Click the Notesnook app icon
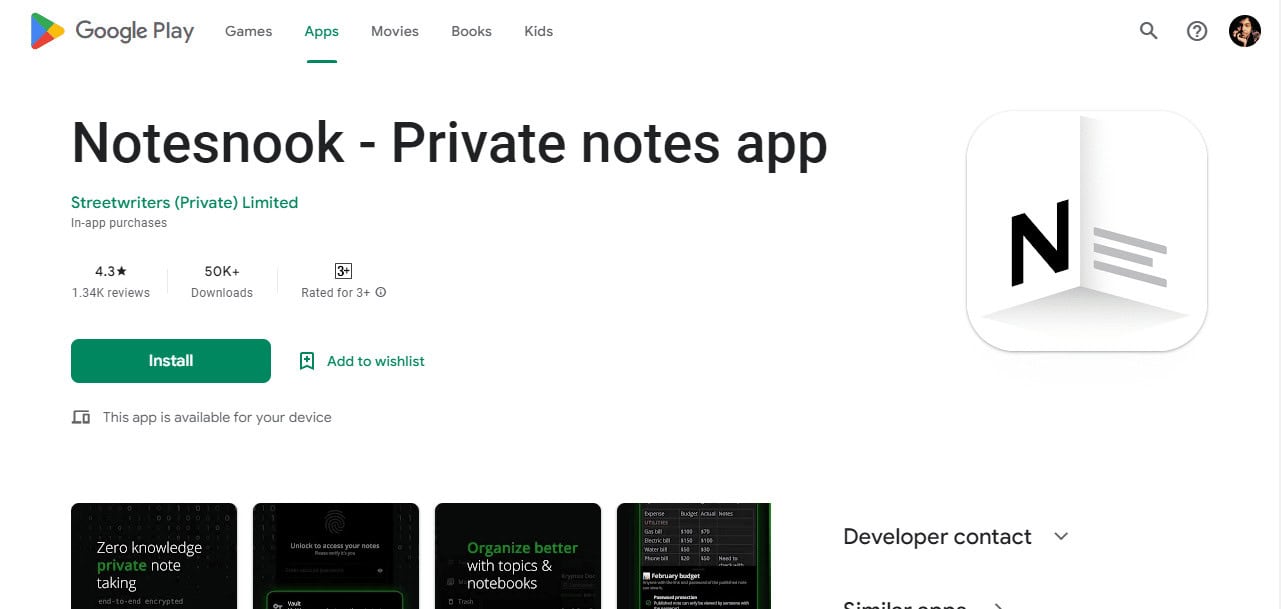Viewport: 1281px width, 609px height. [x=1087, y=231]
